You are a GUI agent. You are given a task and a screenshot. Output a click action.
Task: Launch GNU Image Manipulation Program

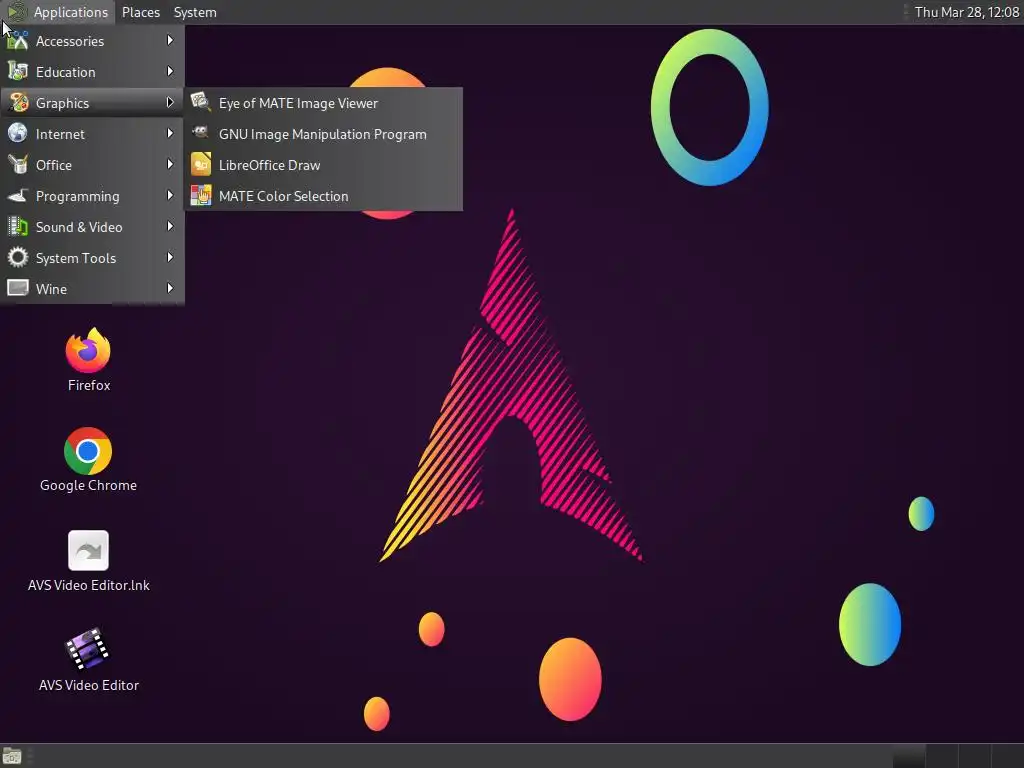tap(324, 134)
